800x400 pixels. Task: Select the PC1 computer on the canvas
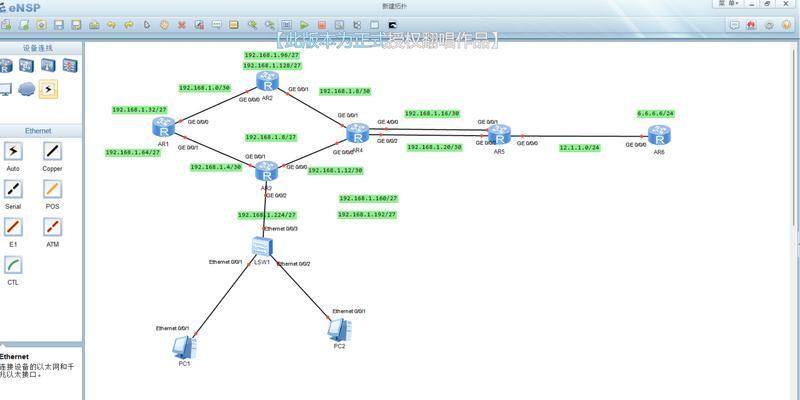(184, 347)
